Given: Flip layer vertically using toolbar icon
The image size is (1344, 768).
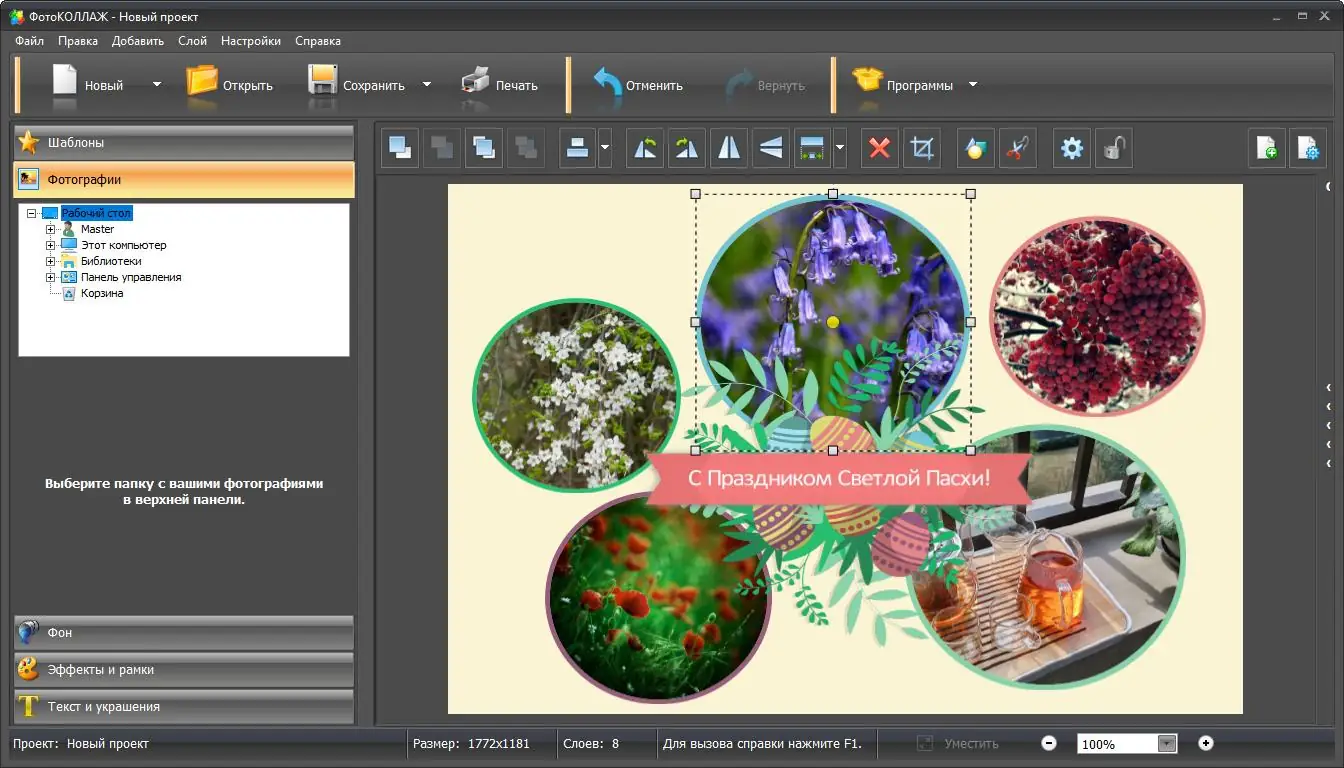Looking at the screenshot, I should 770,149.
